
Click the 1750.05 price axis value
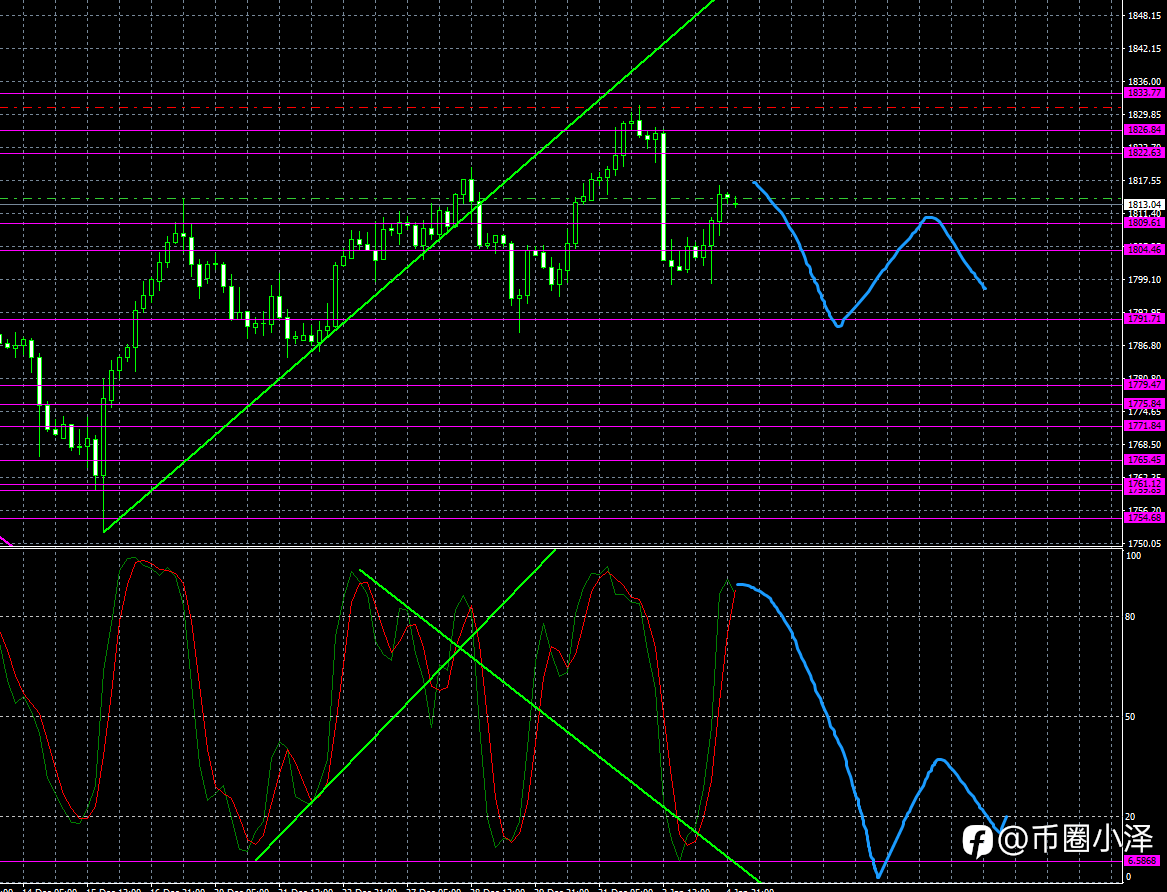tap(1145, 544)
